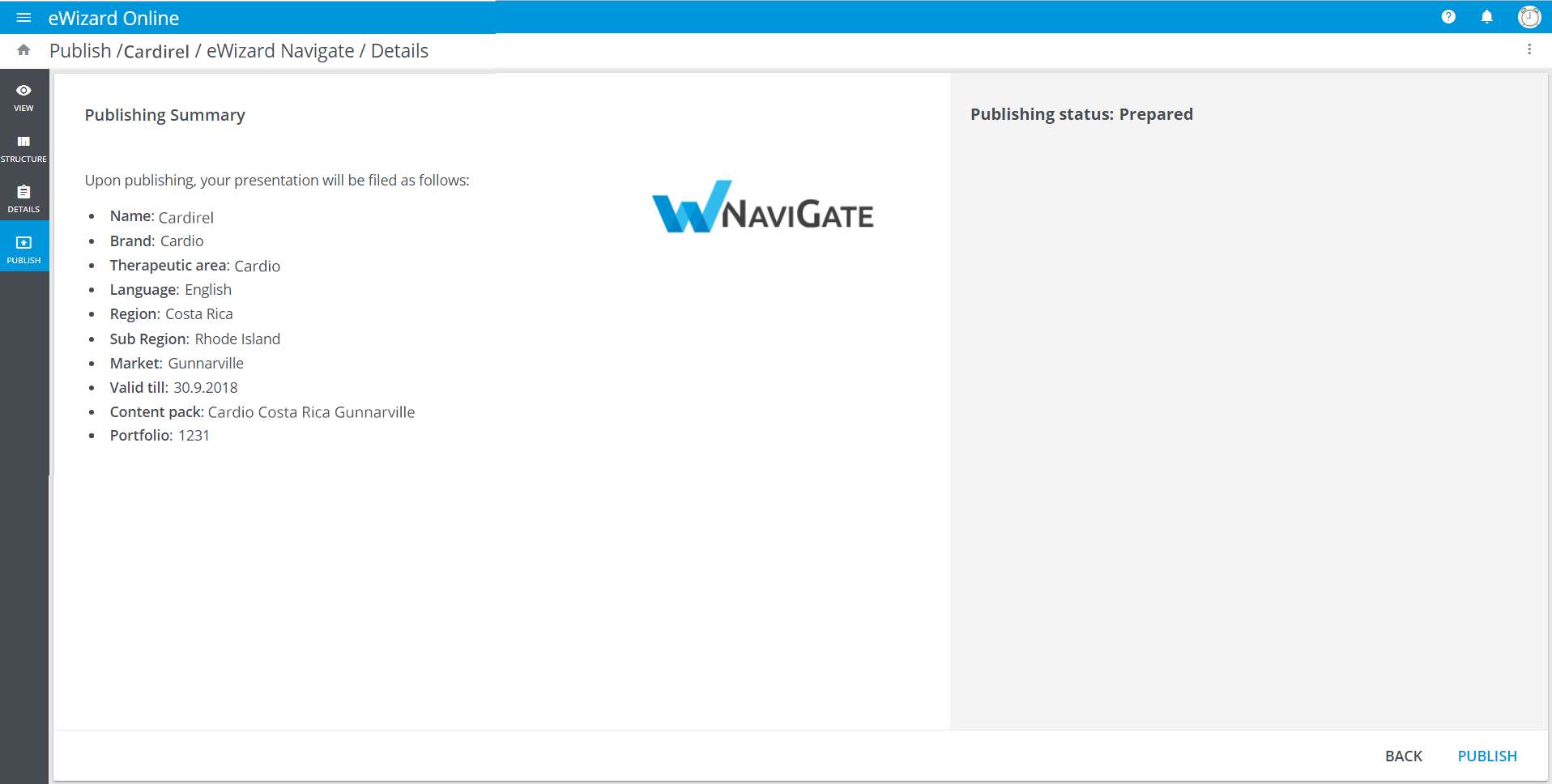Open the hamburger navigation menu
Image resolution: width=1552 pixels, height=784 pixels.
(x=23, y=18)
